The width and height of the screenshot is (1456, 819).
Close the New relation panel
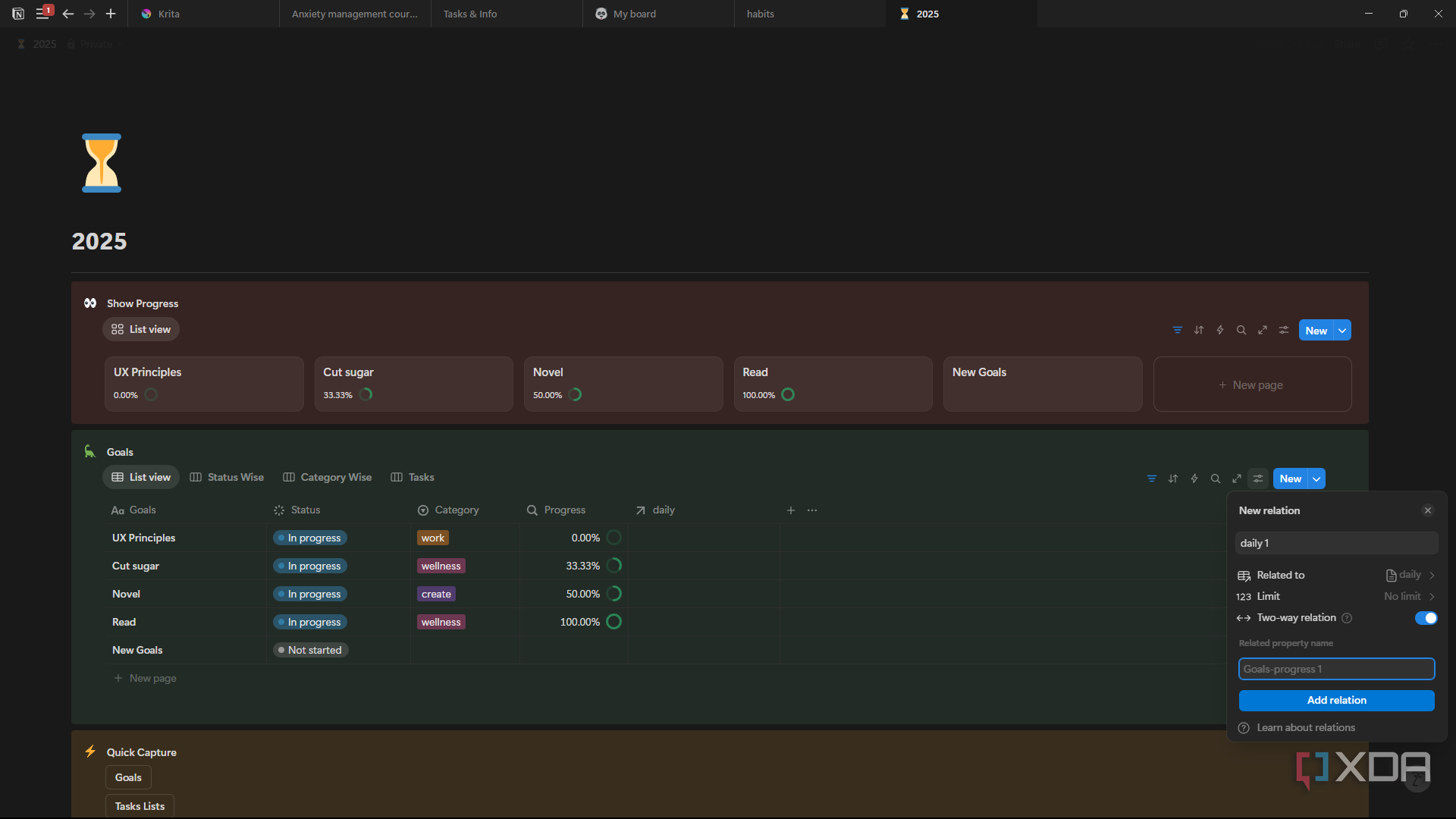1428,510
